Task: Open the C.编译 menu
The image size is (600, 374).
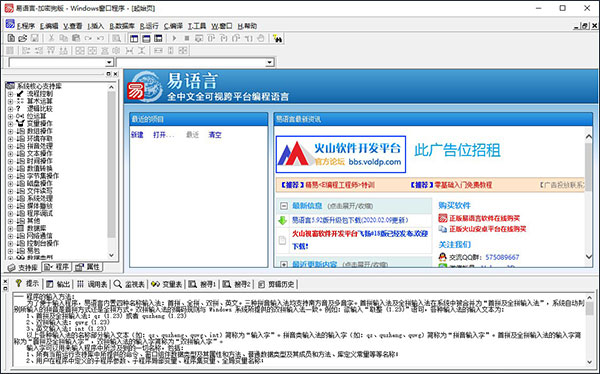Action: (173, 26)
